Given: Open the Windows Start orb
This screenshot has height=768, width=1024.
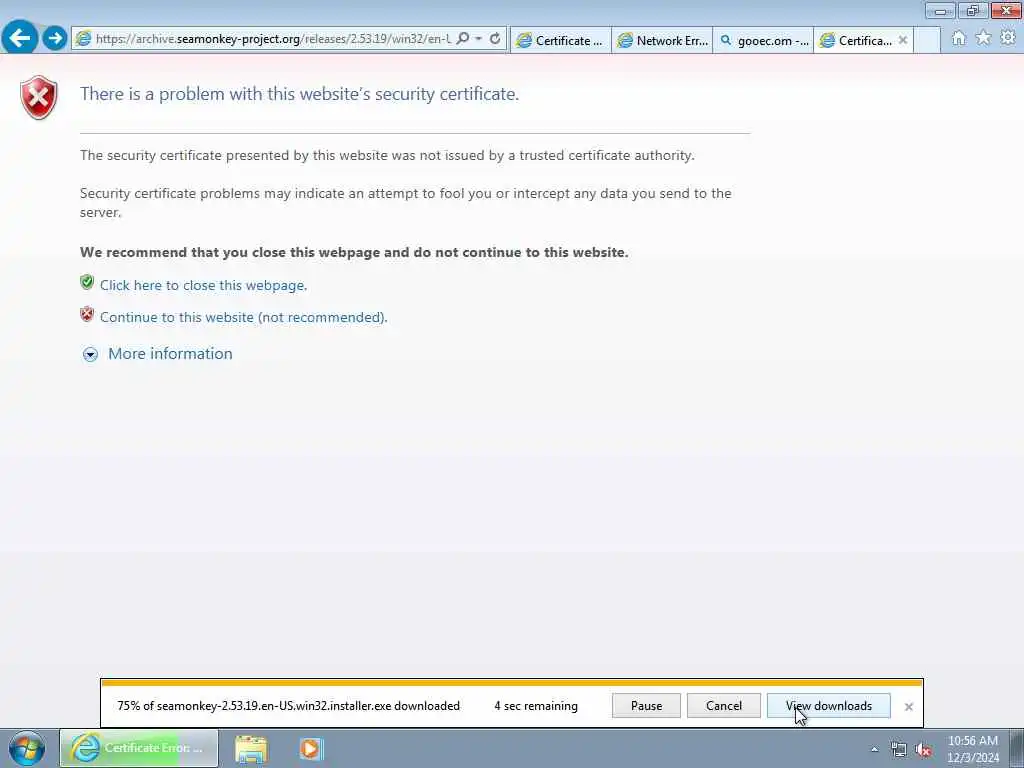Looking at the screenshot, I should pos(27,748).
